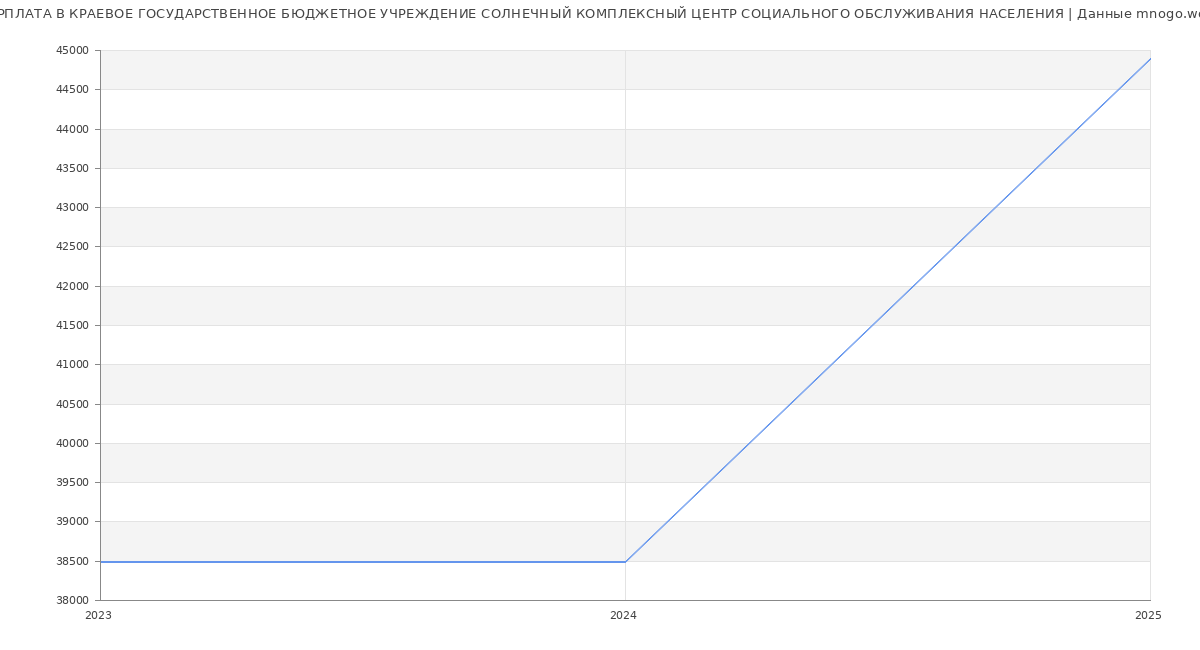This screenshot has width=1200, height=650.
Task: Select the 38000 y-axis label
Action: point(73,600)
